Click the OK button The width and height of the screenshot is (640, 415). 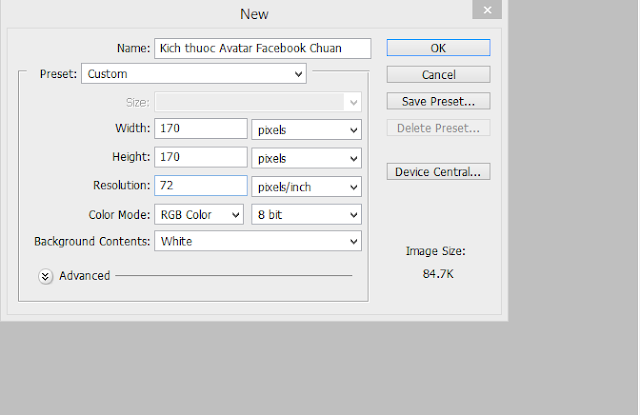click(438, 48)
